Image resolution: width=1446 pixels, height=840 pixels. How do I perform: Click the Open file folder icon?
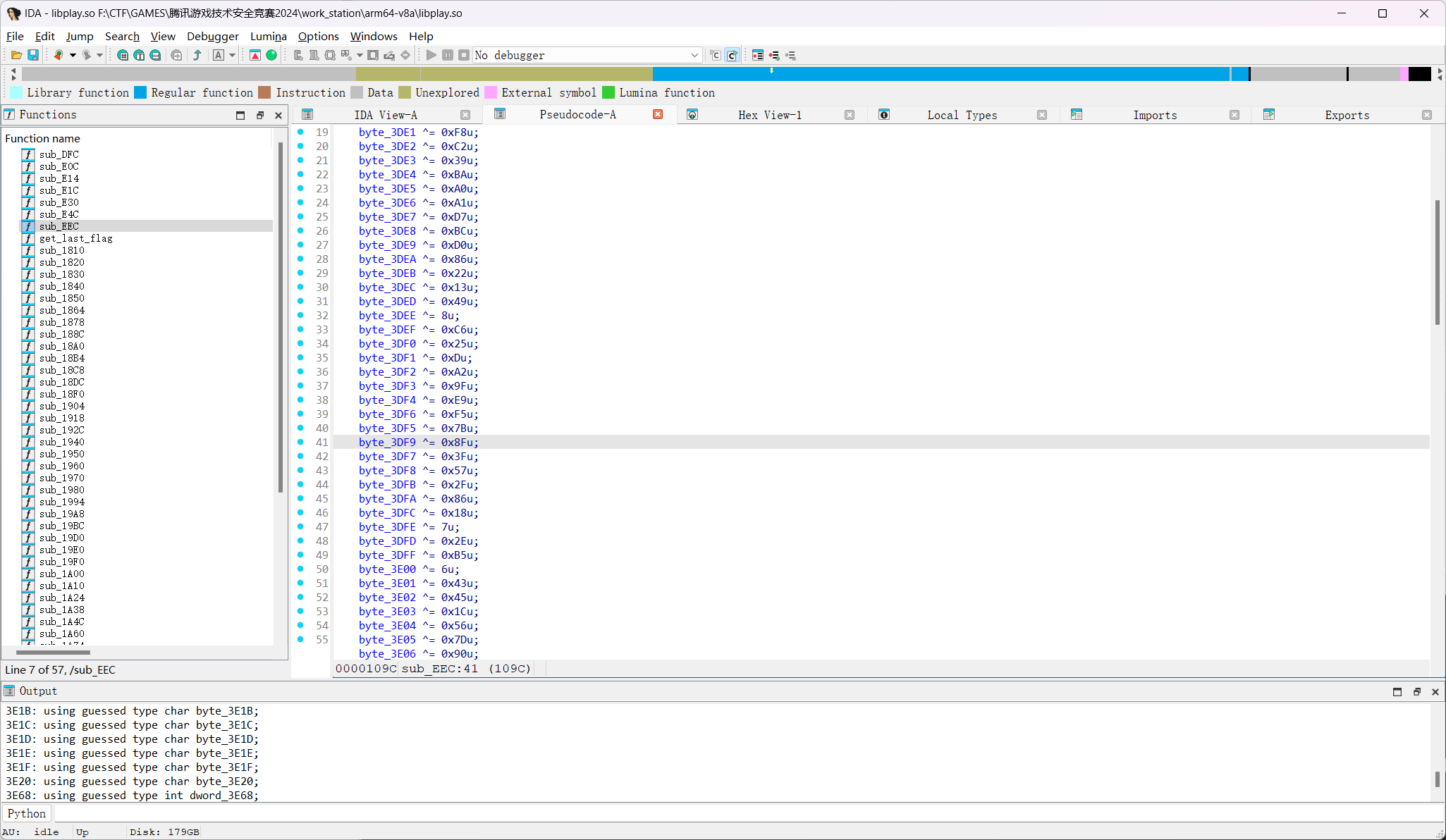(16, 55)
